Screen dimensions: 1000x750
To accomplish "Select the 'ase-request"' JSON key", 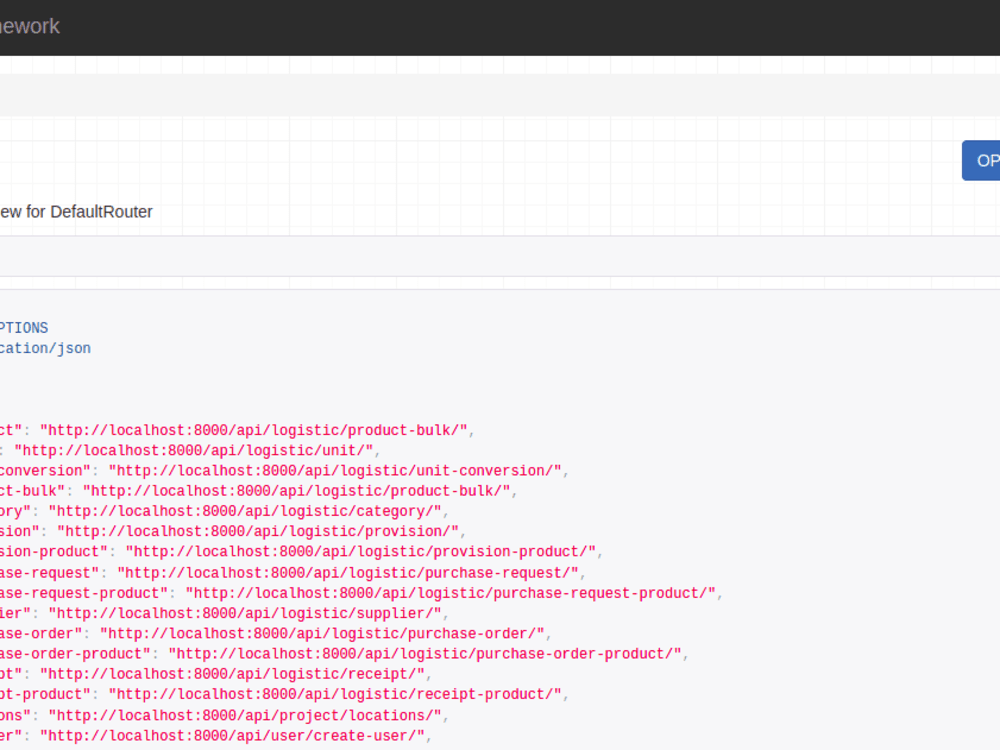I will click(50, 573).
